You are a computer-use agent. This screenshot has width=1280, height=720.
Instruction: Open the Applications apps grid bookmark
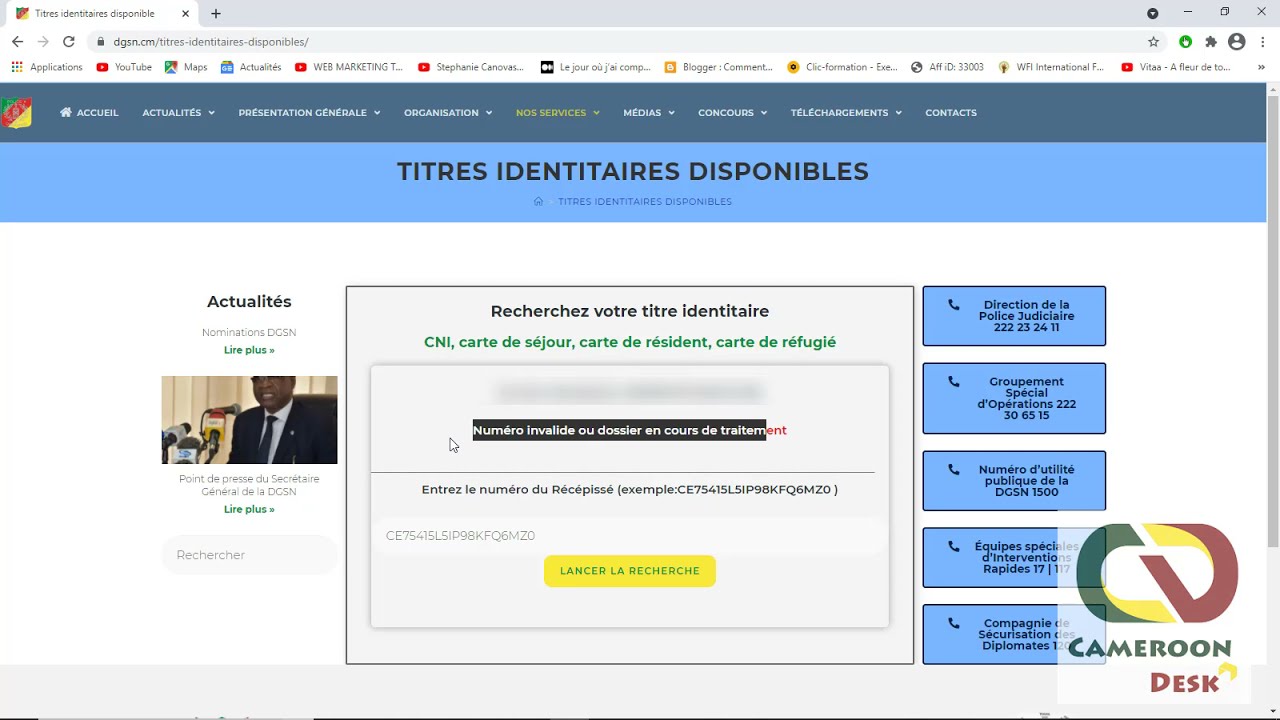pyautogui.click(x=47, y=67)
